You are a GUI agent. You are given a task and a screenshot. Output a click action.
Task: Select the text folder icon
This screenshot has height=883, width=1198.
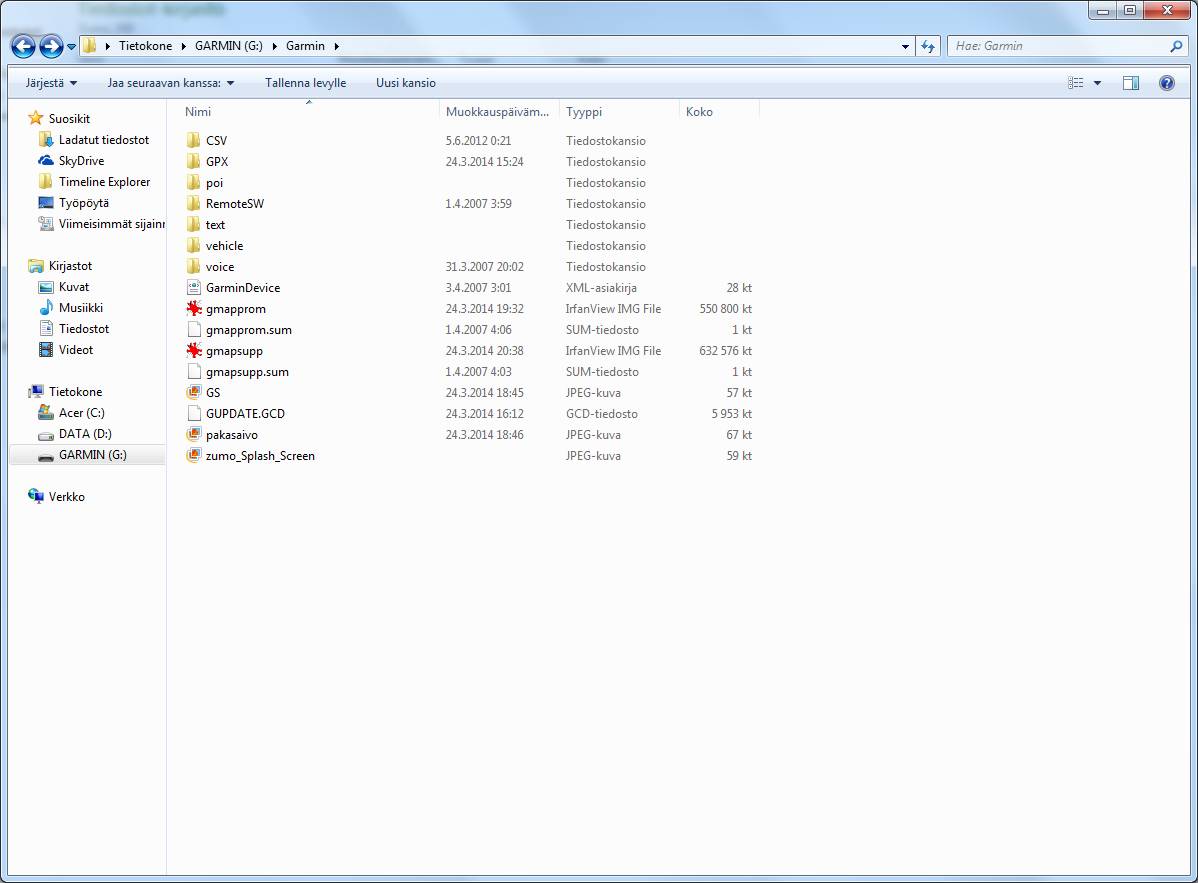194,225
